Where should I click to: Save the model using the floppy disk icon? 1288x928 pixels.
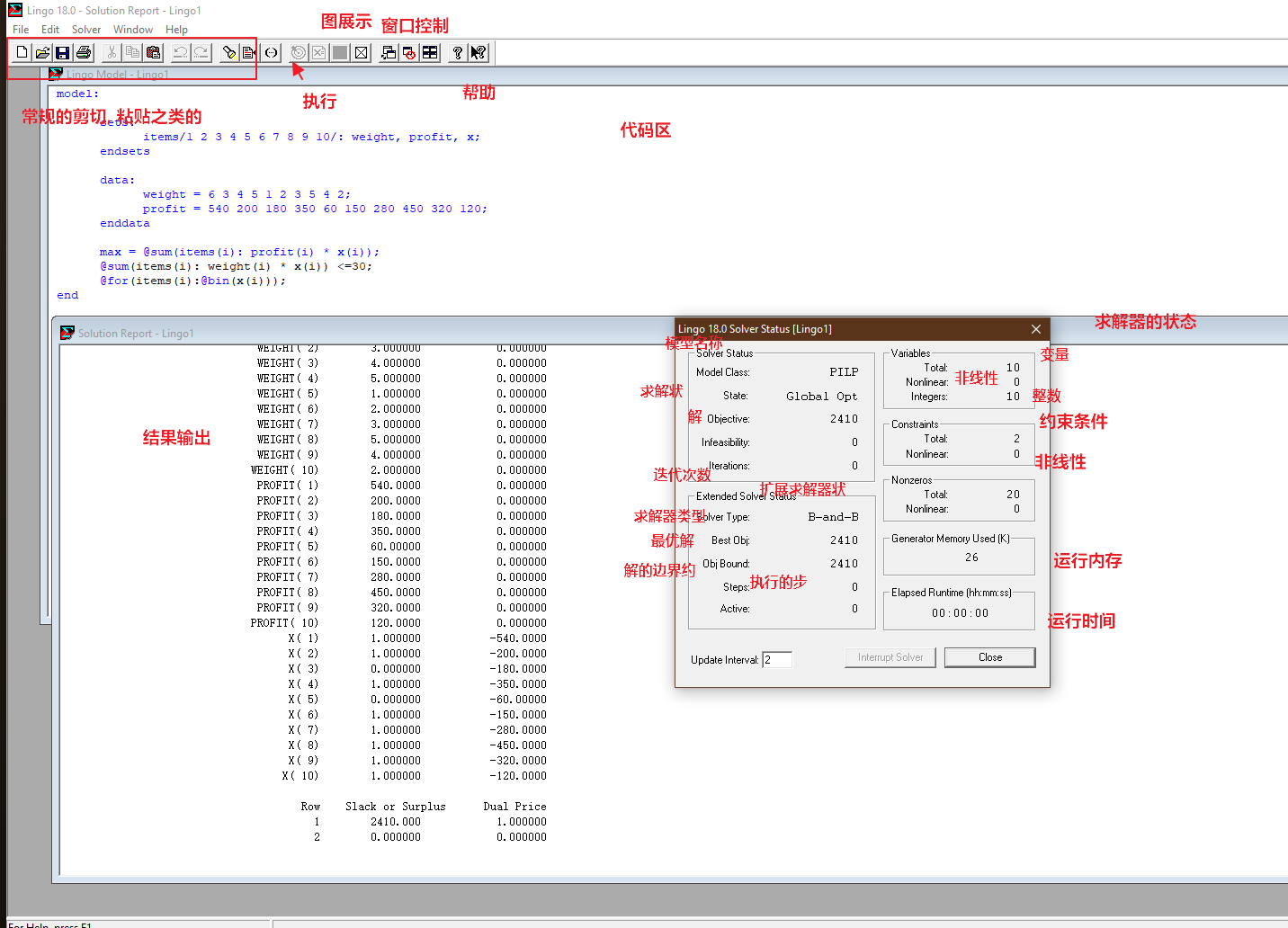(63, 53)
